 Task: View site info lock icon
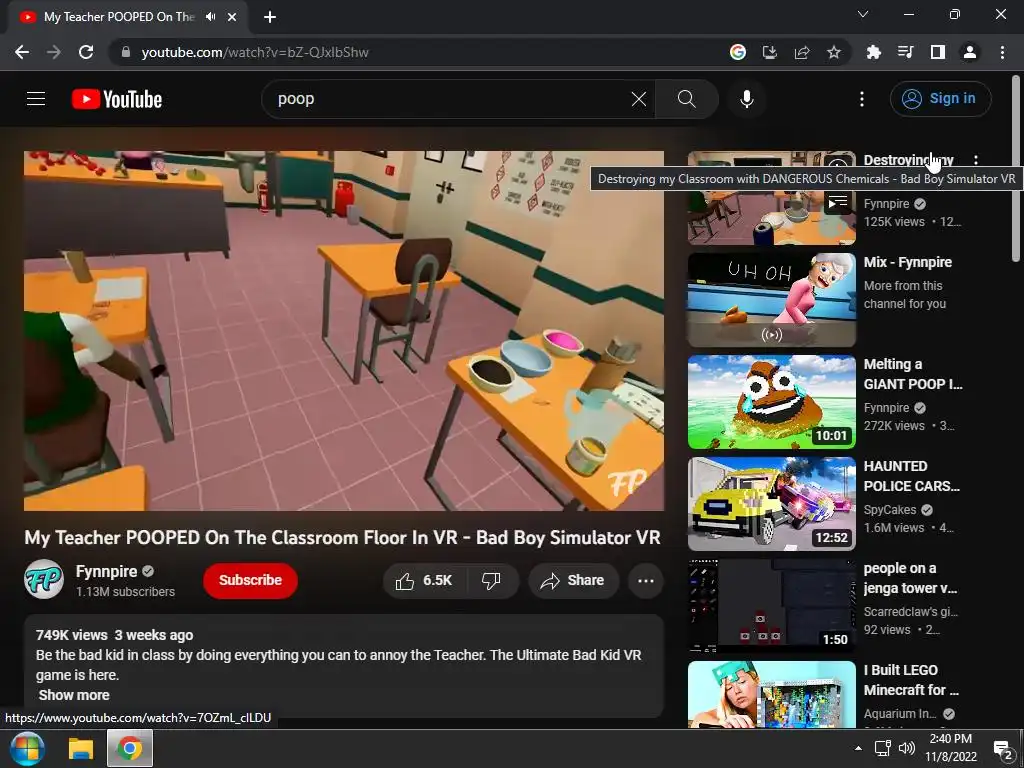(125, 52)
